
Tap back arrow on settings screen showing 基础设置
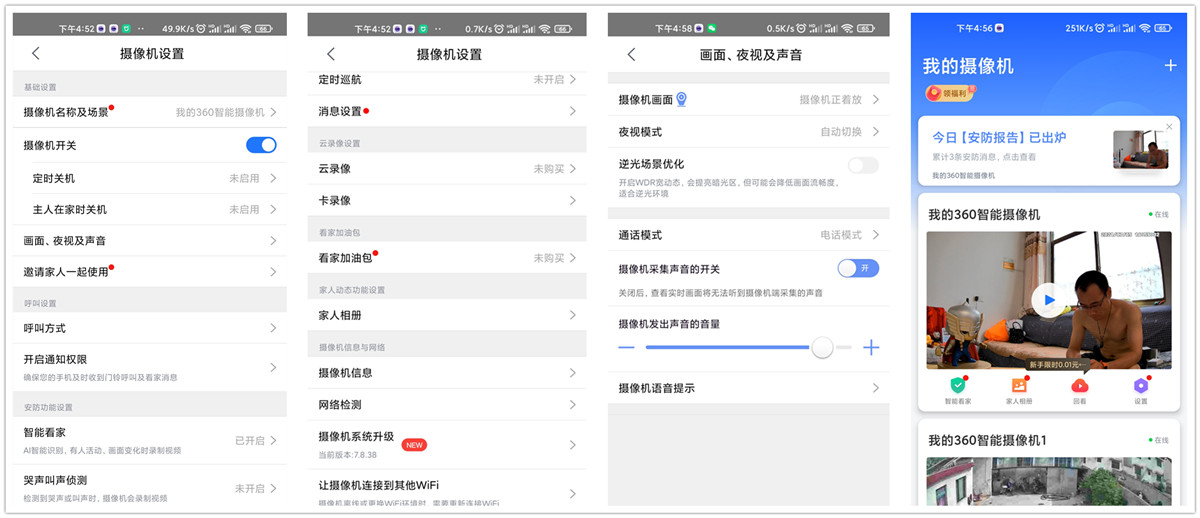coord(36,53)
